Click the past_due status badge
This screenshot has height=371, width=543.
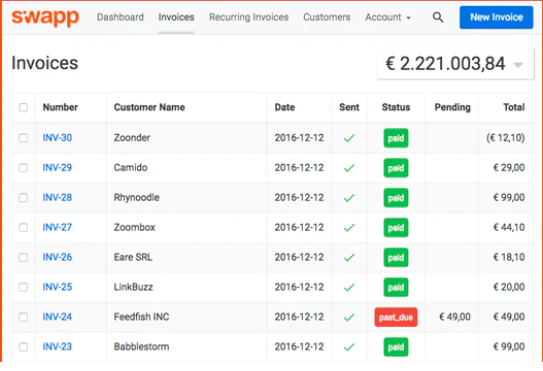(x=396, y=317)
